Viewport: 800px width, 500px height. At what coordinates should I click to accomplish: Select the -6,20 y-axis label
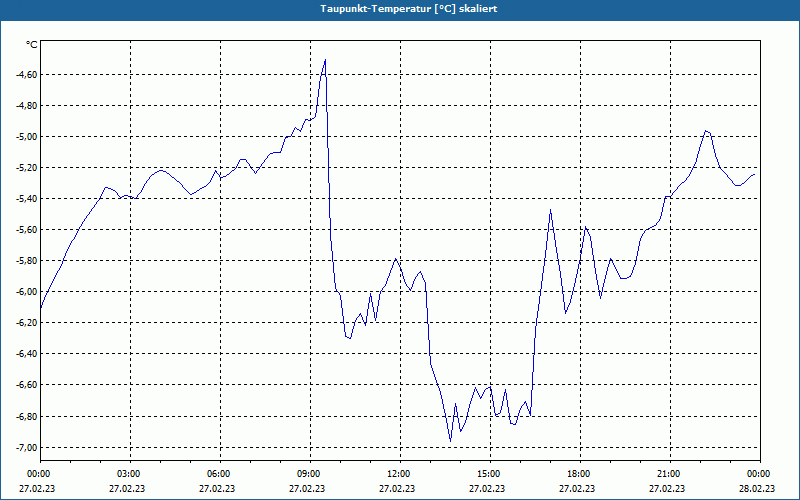(x=26, y=322)
